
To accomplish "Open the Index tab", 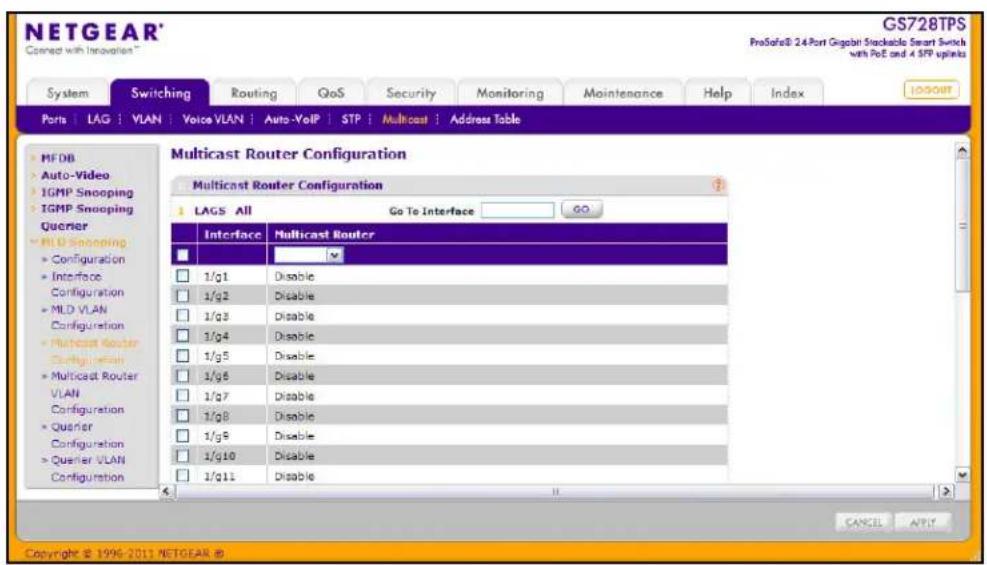I will [787, 93].
